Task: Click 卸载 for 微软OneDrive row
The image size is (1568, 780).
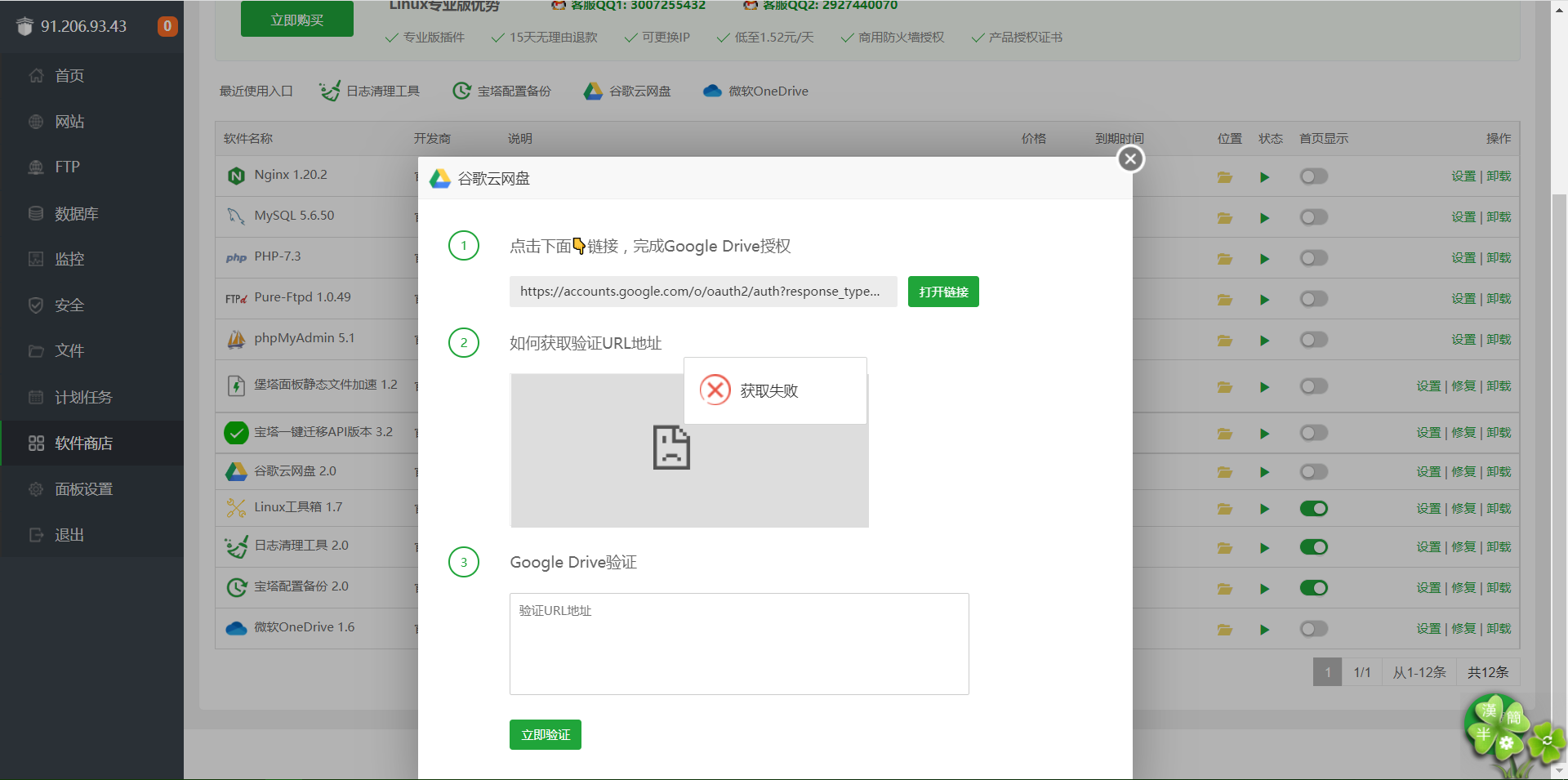Action: (x=1499, y=629)
